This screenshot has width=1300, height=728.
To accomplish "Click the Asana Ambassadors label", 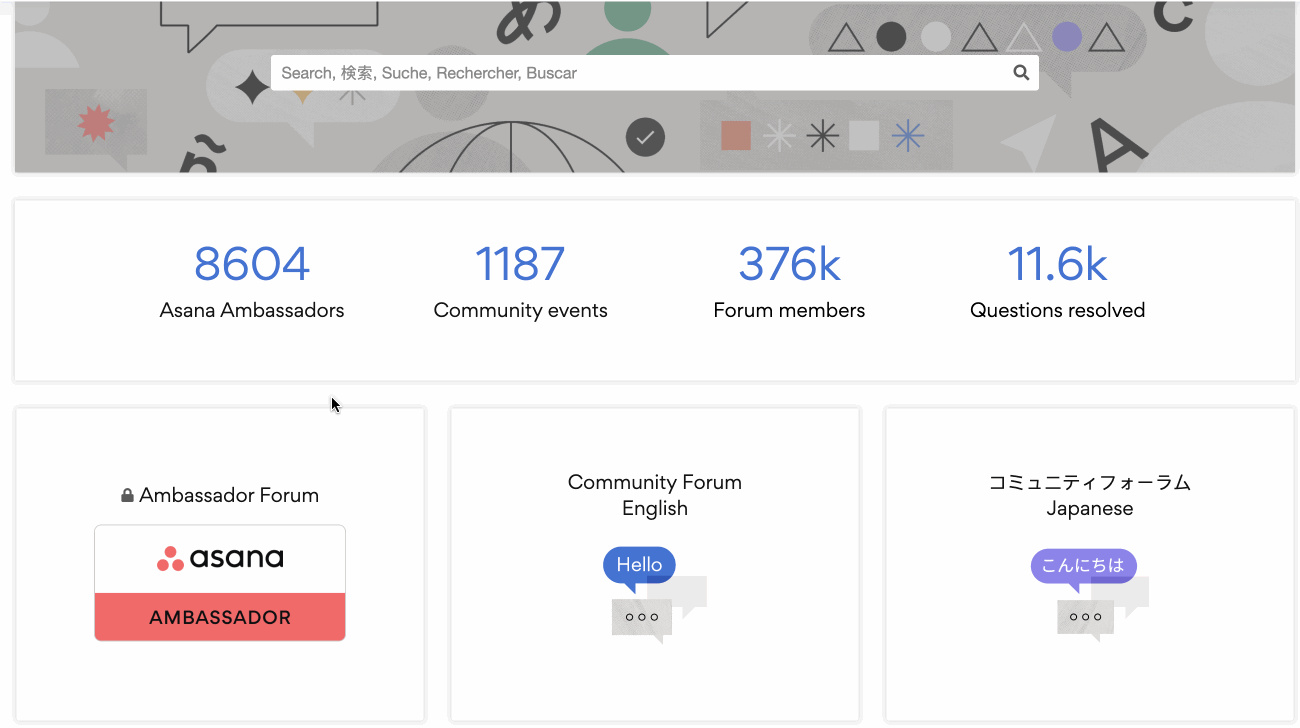I will coord(252,310).
